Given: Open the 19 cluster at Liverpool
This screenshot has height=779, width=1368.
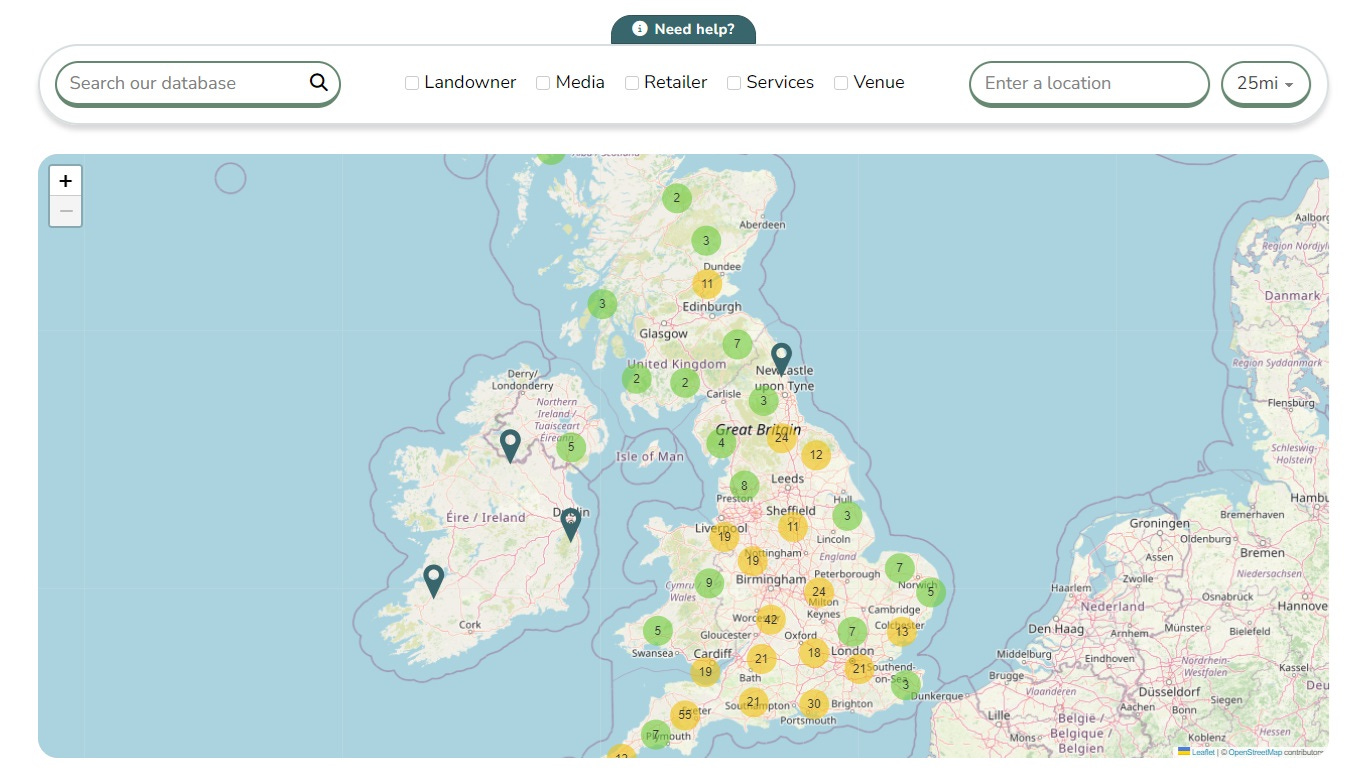Looking at the screenshot, I should tap(724, 537).
